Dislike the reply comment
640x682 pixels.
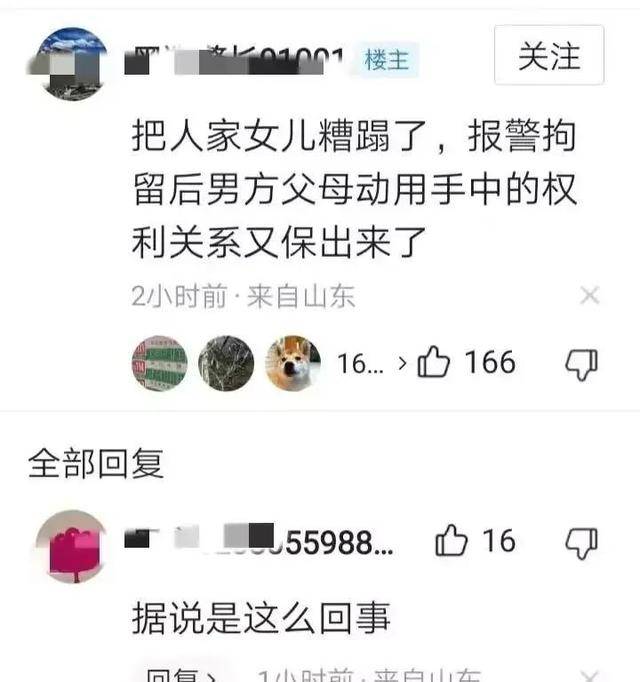pyautogui.click(x=582, y=543)
